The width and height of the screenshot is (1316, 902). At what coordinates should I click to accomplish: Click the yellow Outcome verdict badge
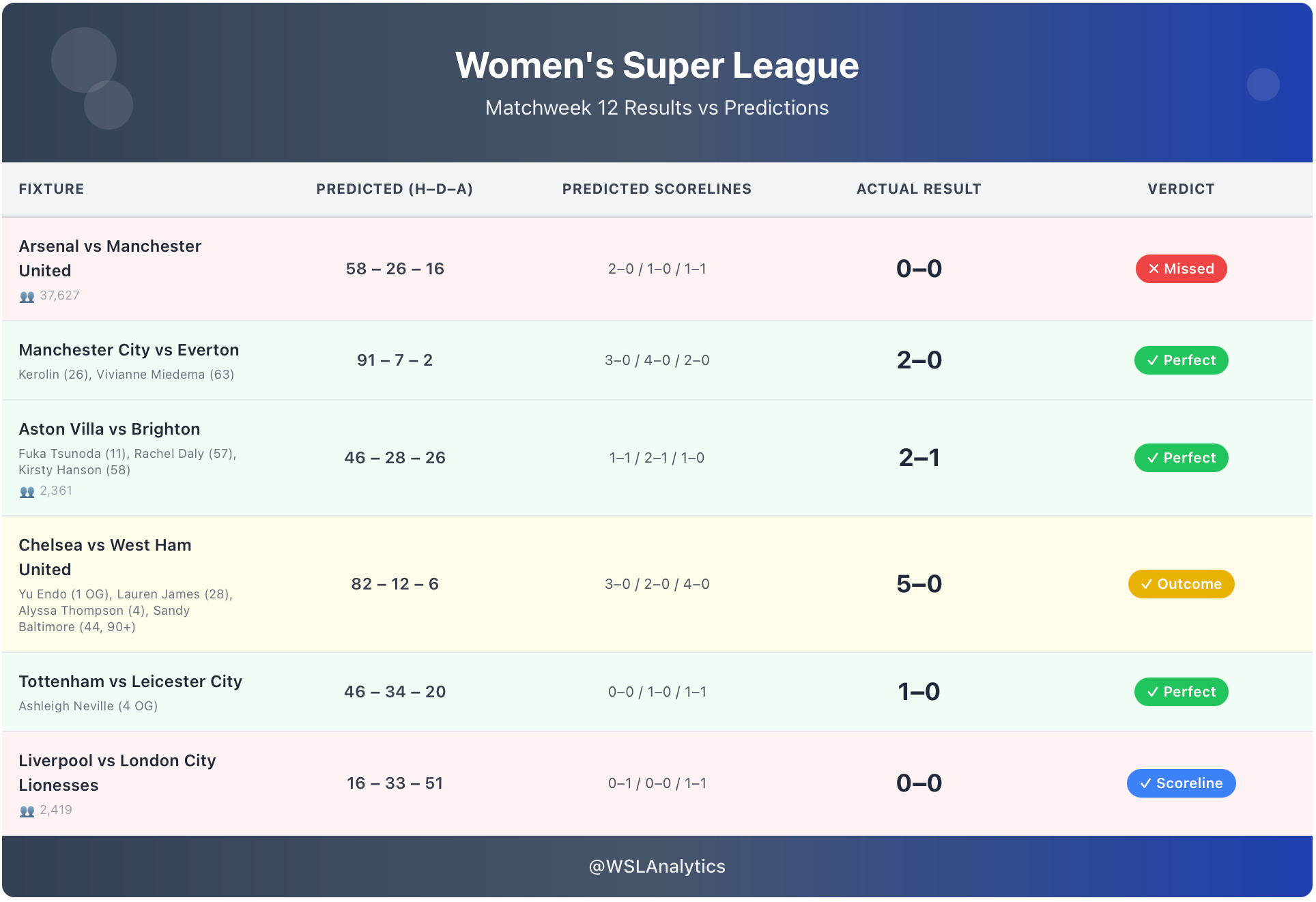pos(1180,584)
